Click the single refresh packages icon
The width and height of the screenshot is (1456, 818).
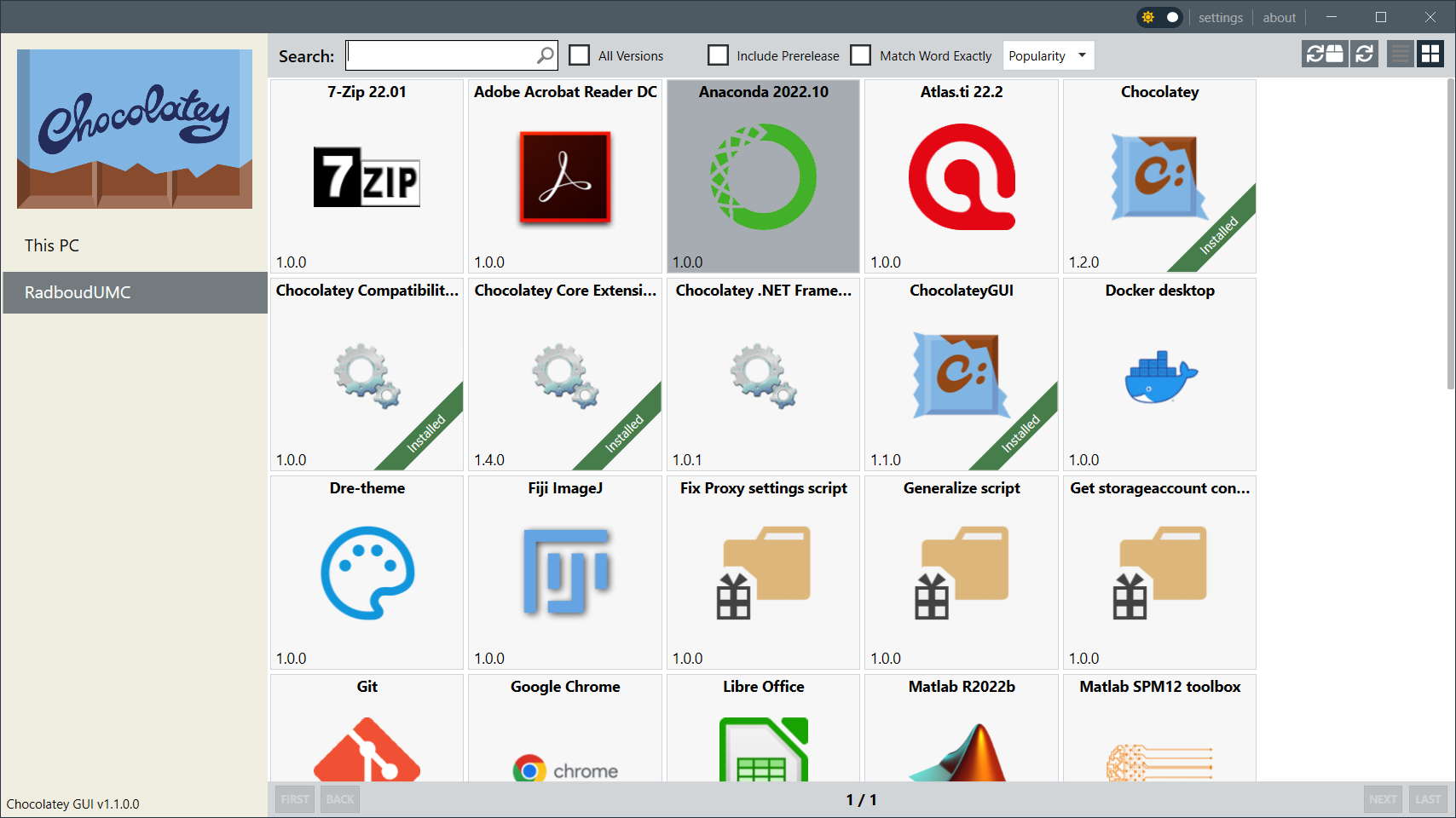(1364, 54)
